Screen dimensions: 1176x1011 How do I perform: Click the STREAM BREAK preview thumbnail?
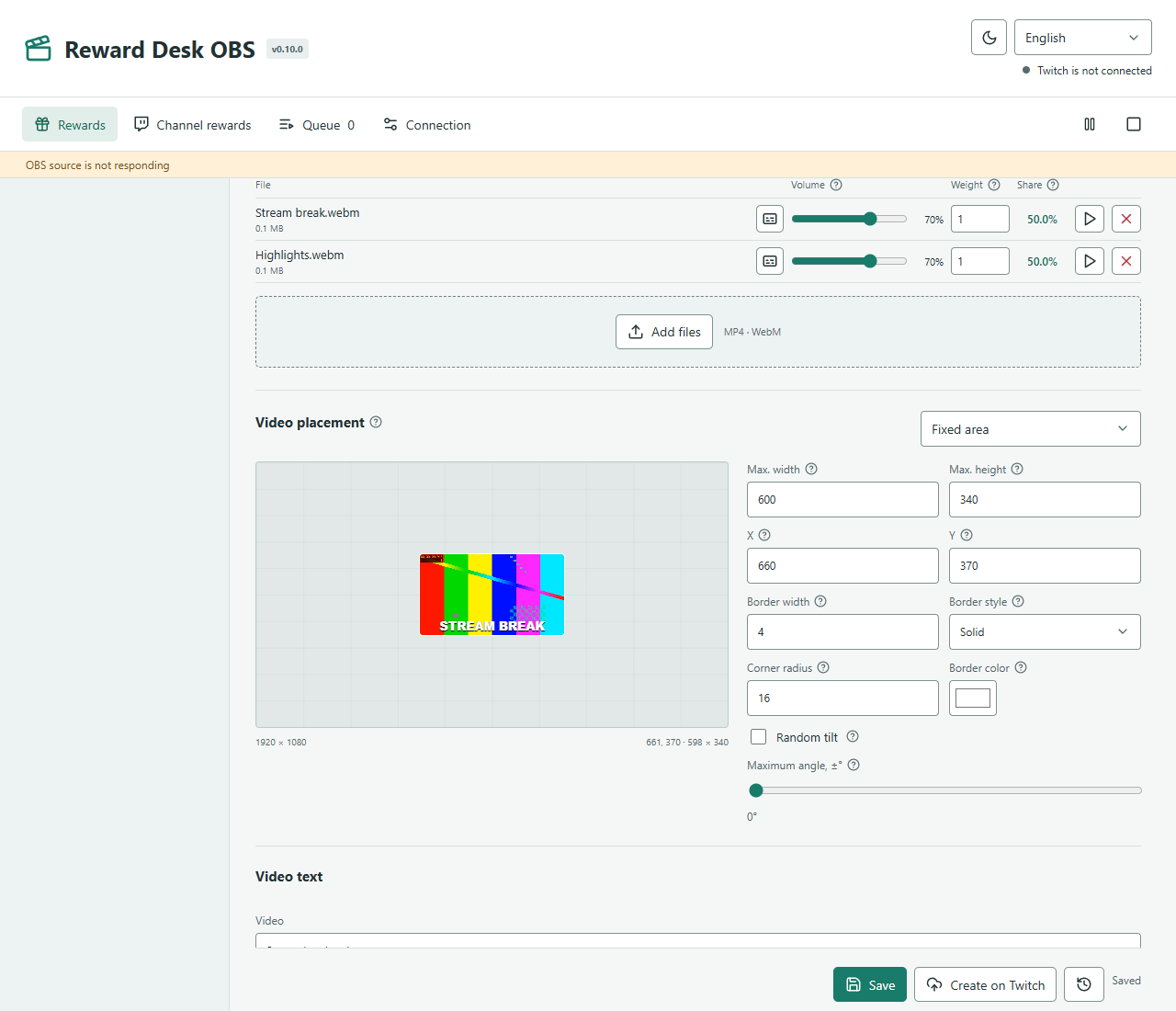point(492,595)
